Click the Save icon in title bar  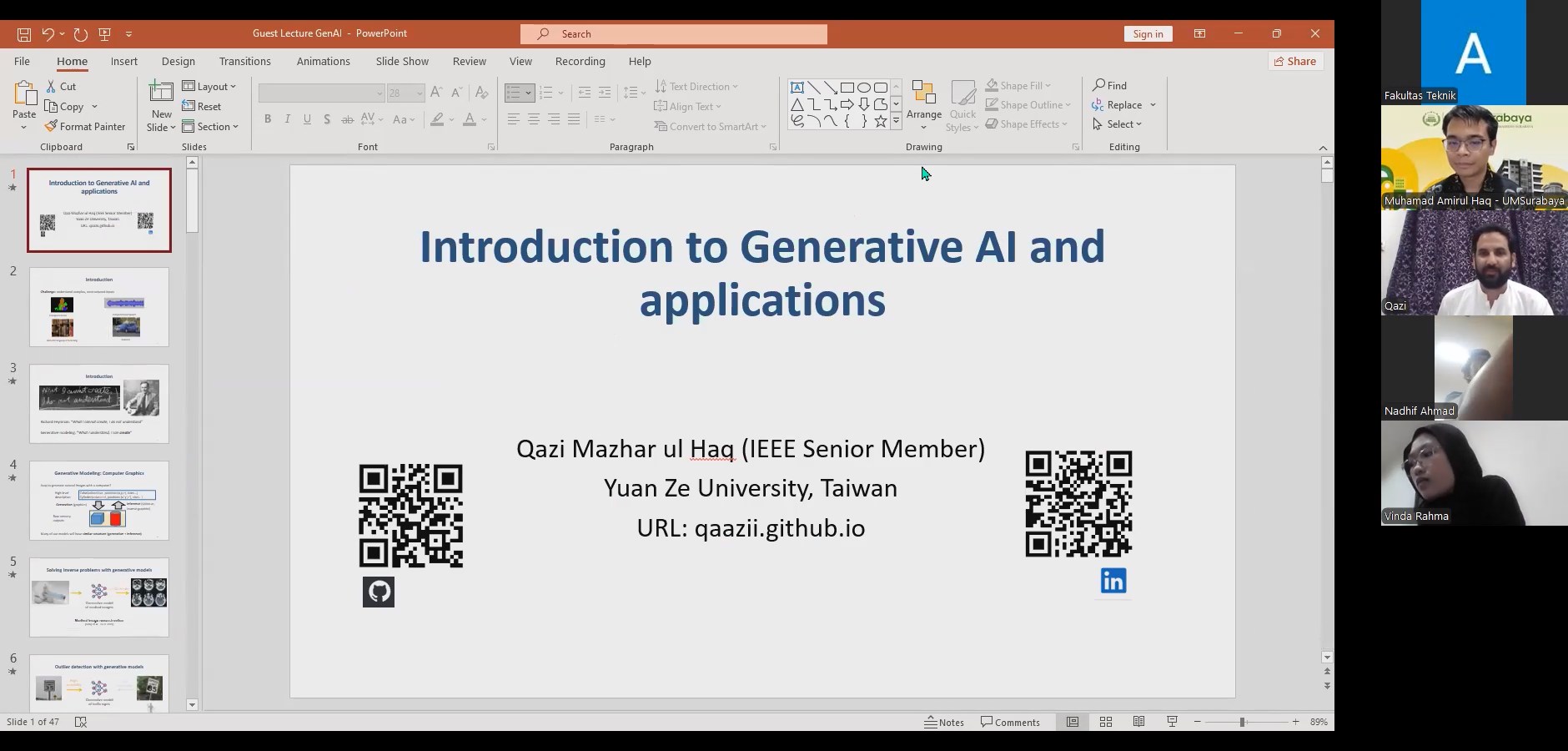(24, 34)
